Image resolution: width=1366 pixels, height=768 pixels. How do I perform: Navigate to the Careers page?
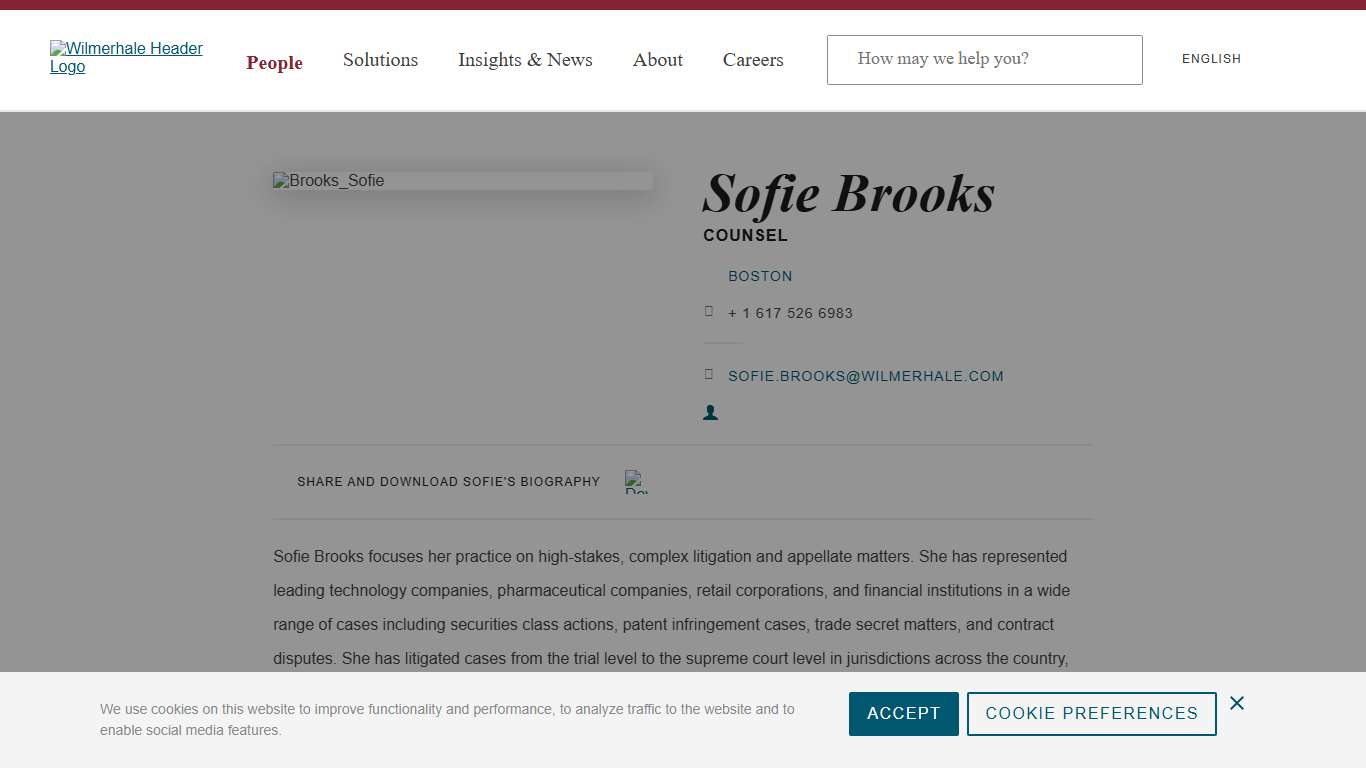pos(753,60)
